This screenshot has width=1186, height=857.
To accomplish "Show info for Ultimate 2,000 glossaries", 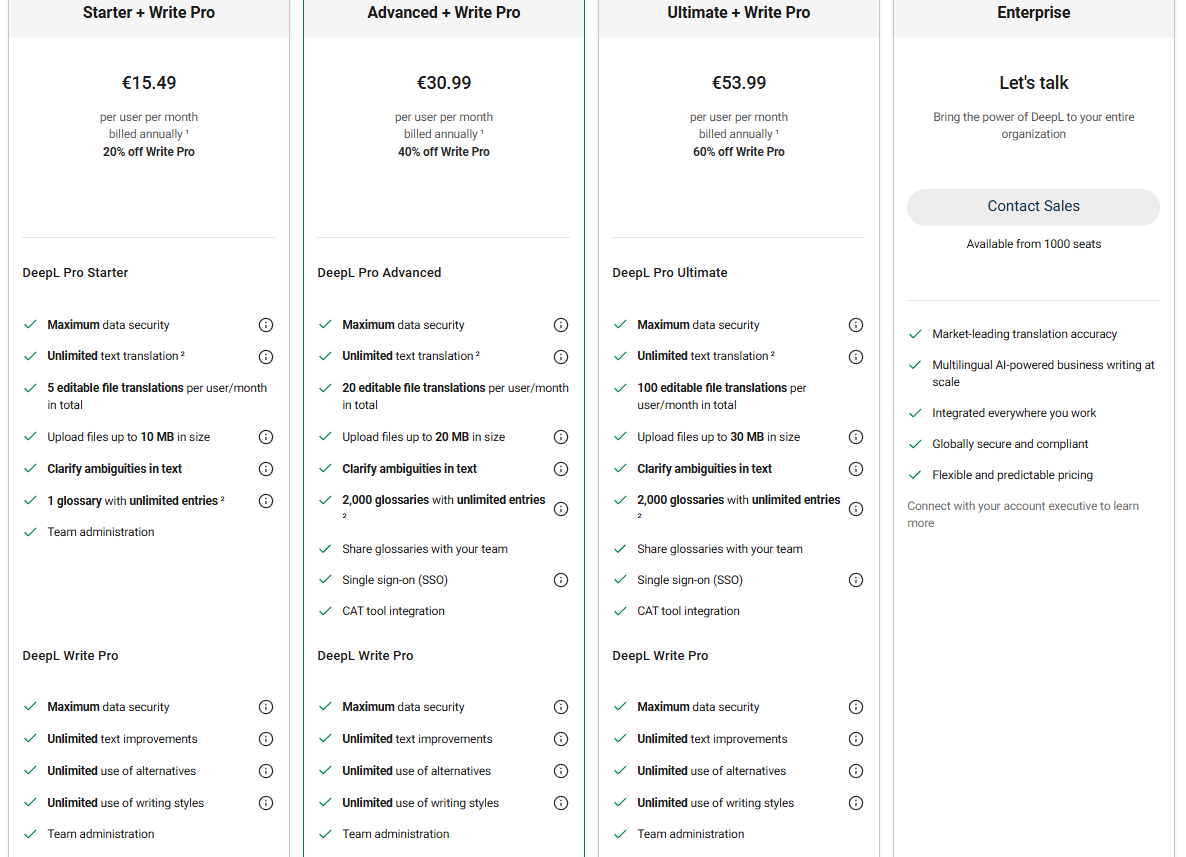I will (855, 509).
